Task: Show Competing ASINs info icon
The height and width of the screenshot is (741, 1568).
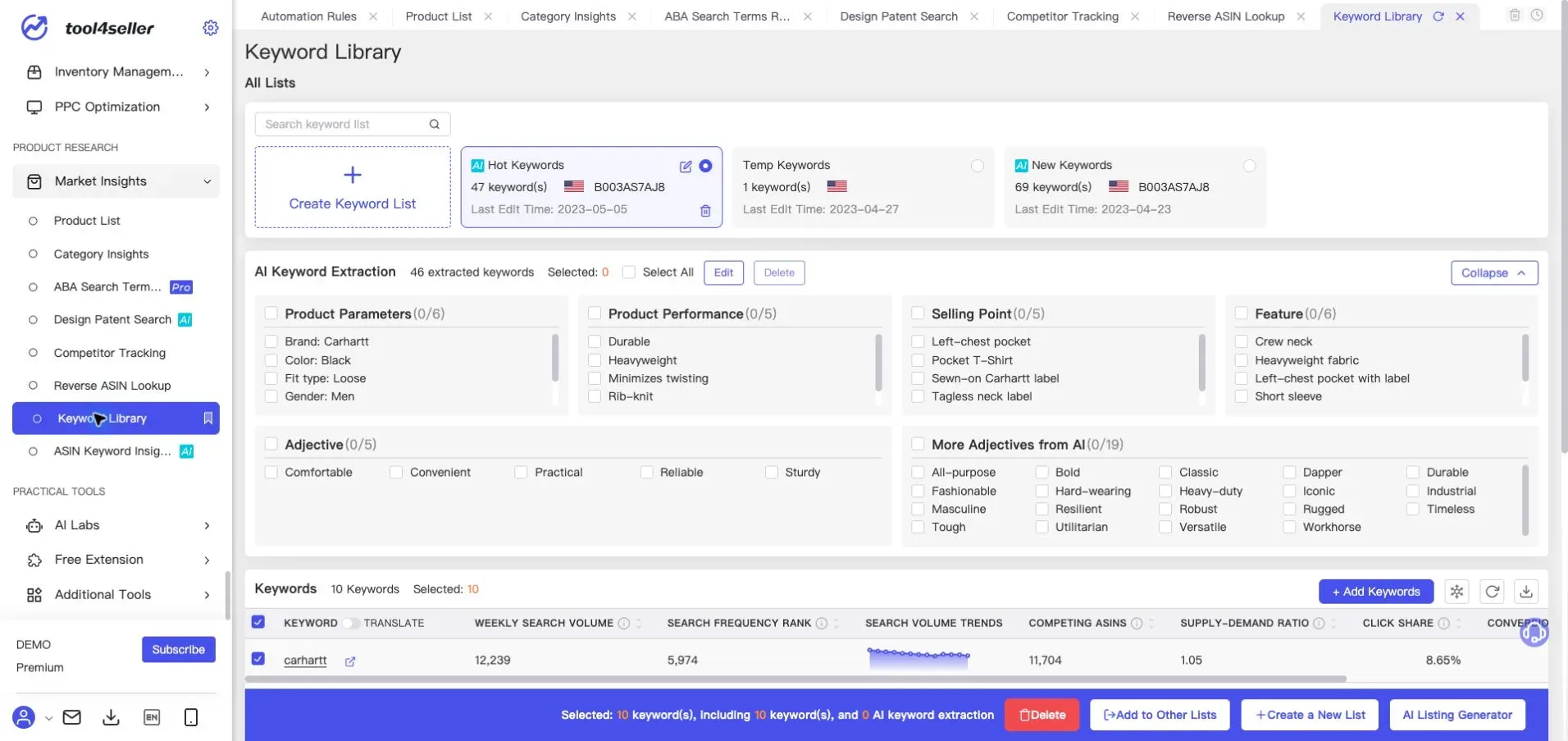Action: [x=1137, y=624]
